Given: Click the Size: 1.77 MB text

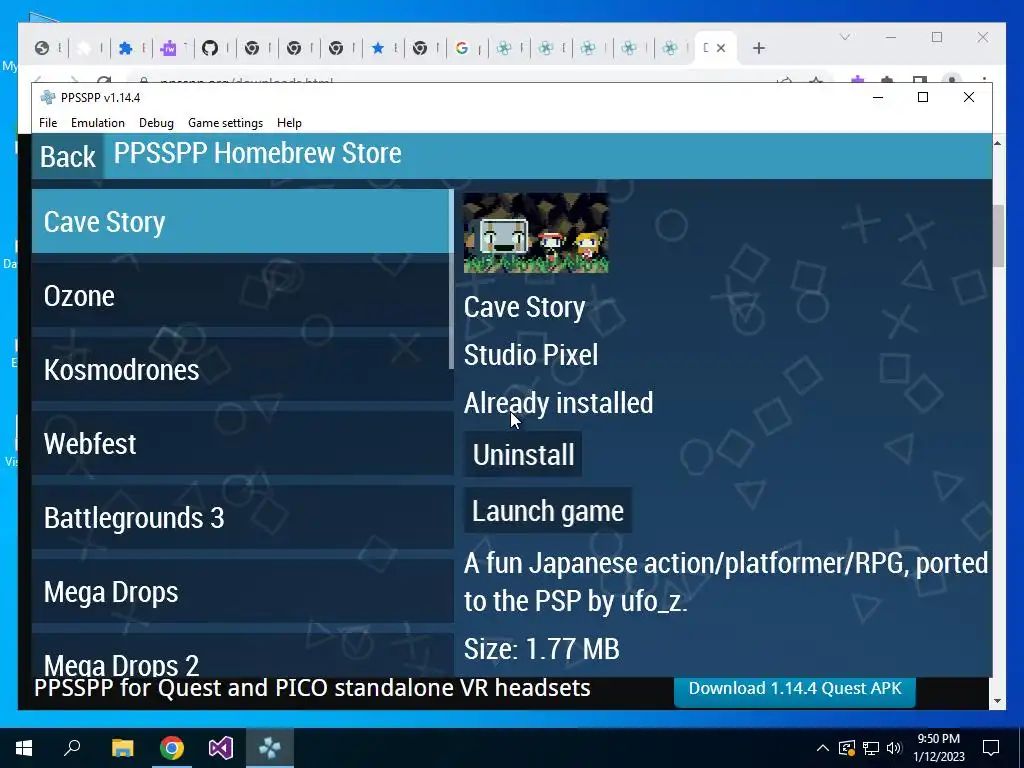Looking at the screenshot, I should pos(541,648).
